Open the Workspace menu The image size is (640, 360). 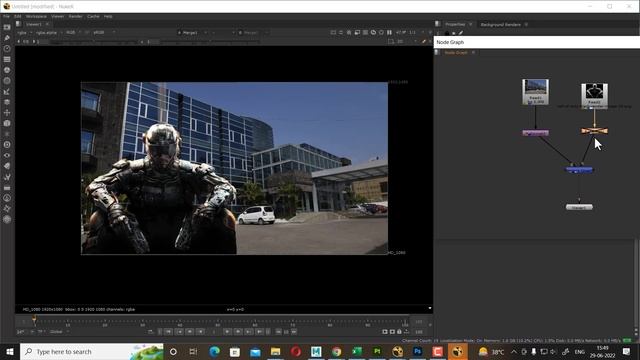(x=36, y=16)
